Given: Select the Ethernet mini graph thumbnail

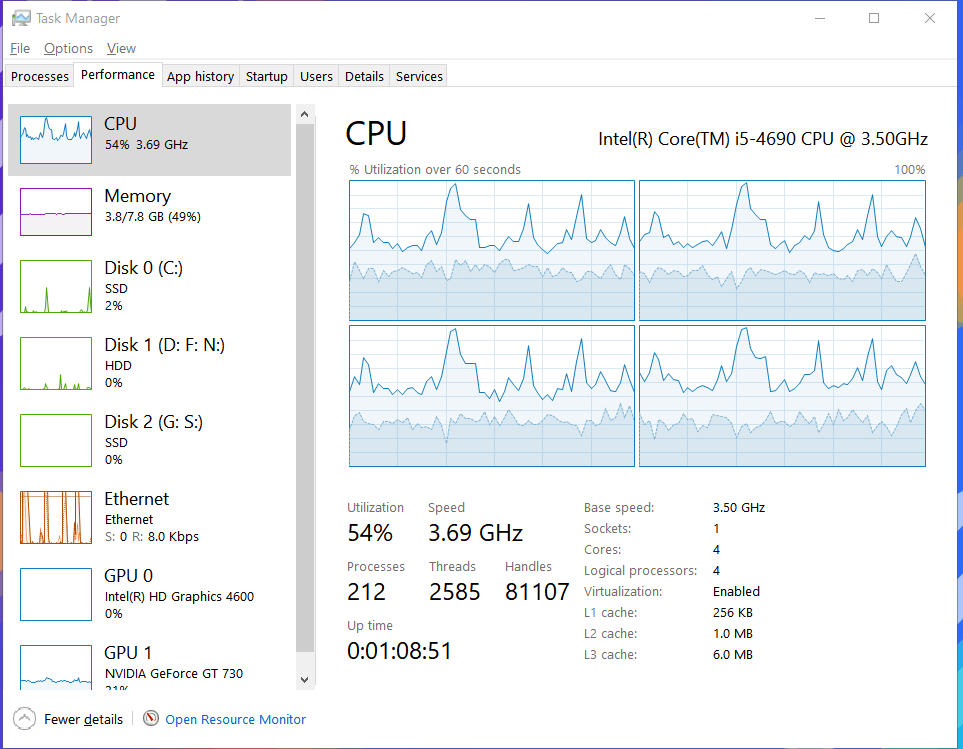Looking at the screenshot, I should [x=56, y=518].
